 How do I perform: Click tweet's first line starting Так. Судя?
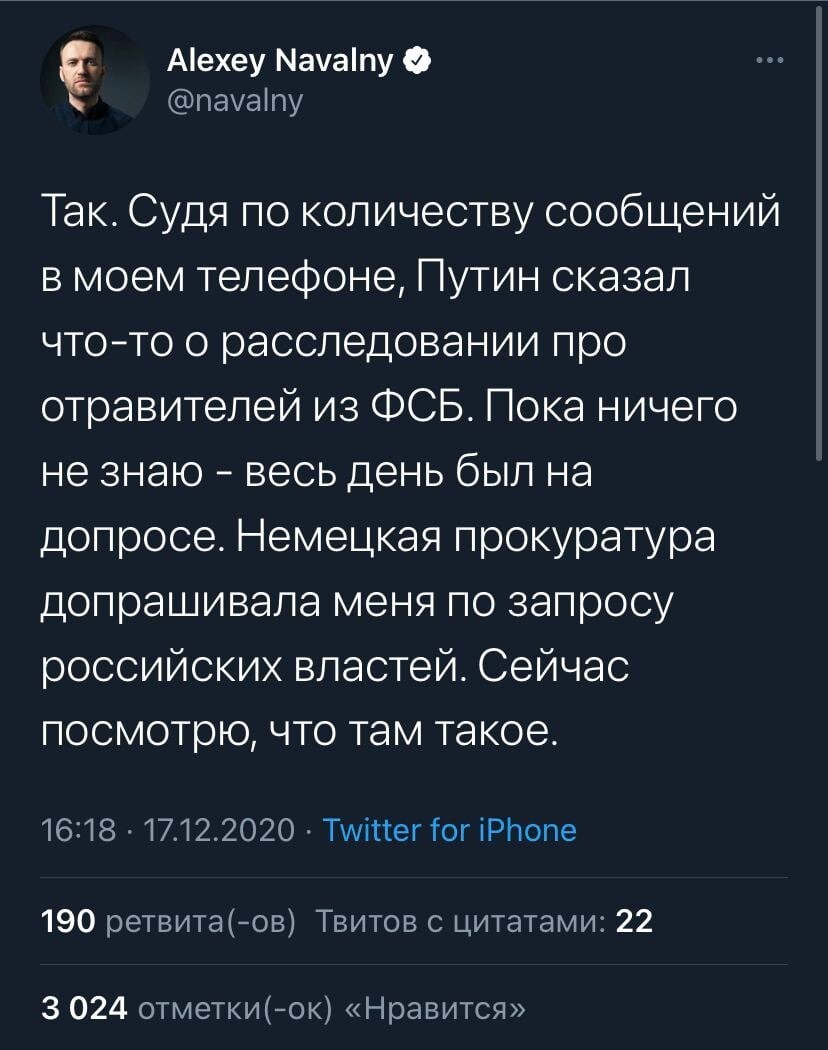pos(411,213)
